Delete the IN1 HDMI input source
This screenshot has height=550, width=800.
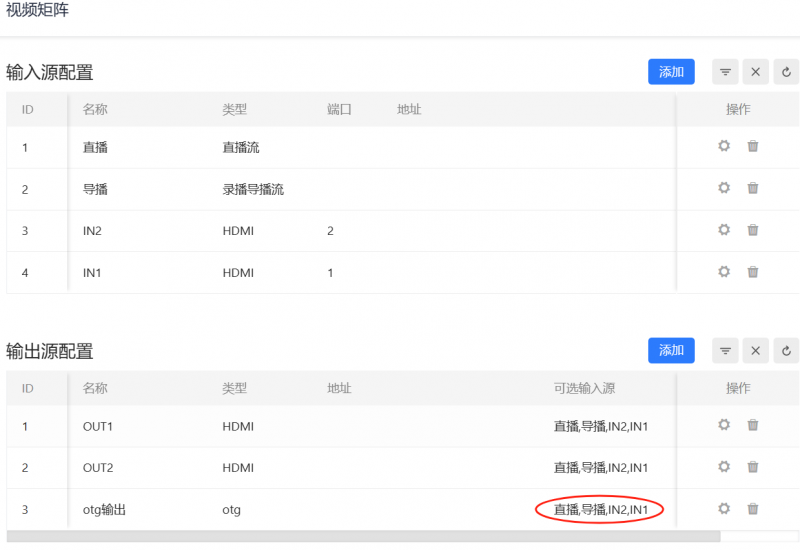[753, 272]
